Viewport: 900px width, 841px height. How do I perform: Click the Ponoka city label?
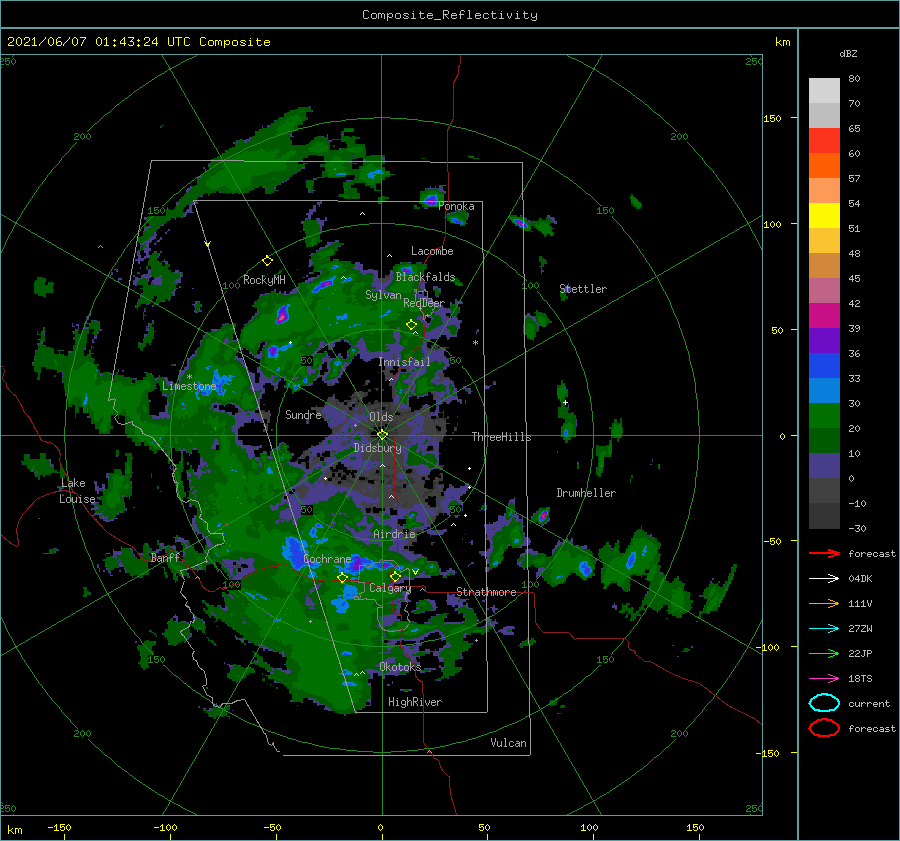pyautogui.click(x=456, y=206)
